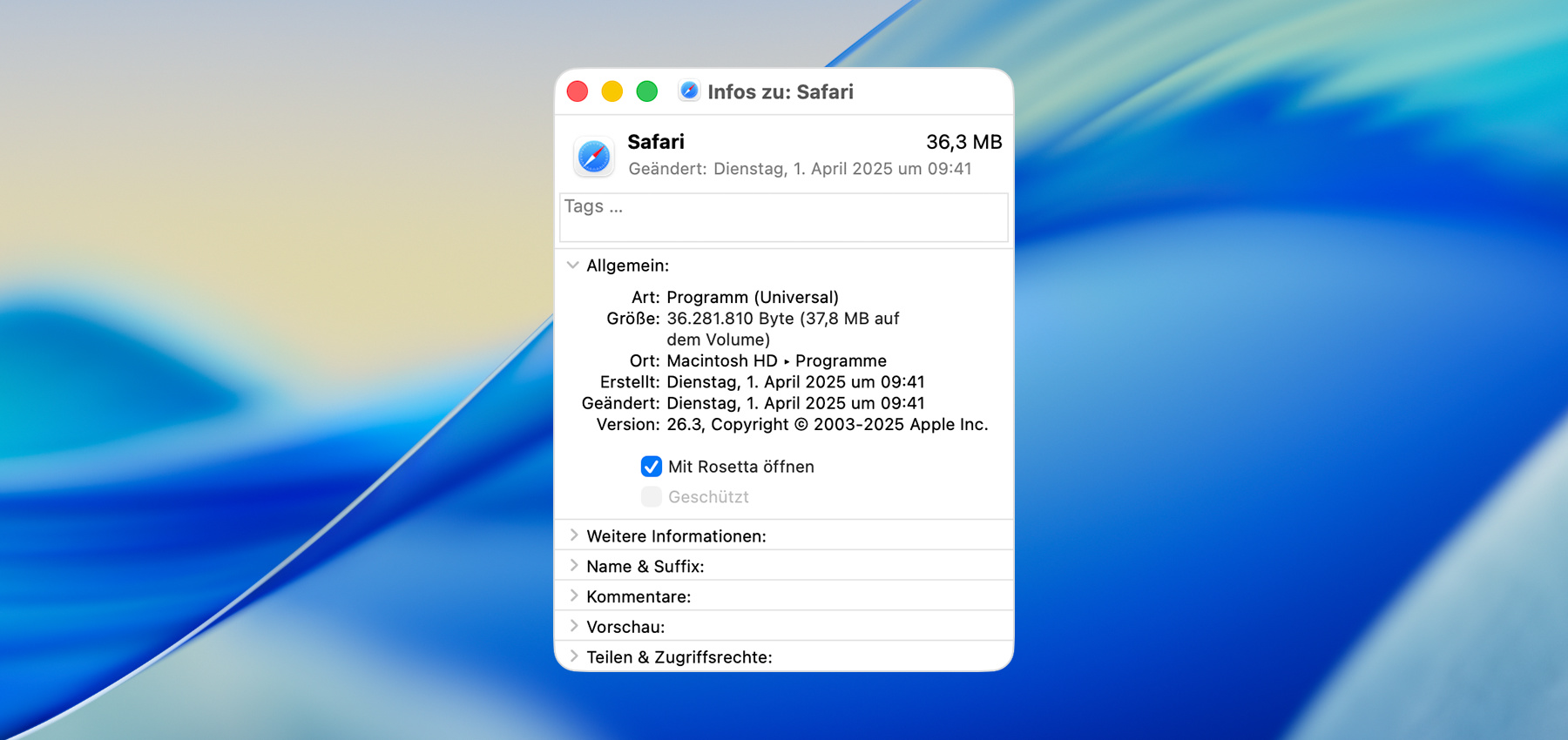Screen dimensions: 1568x740
Task: Click into the Tags input field
Action: pos(784,218)
